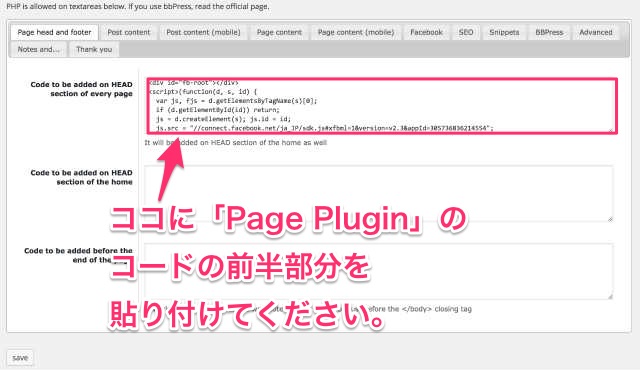The image size is (640, 370).
Task: Open the Page content (mobile) tab
Action: 356,32
